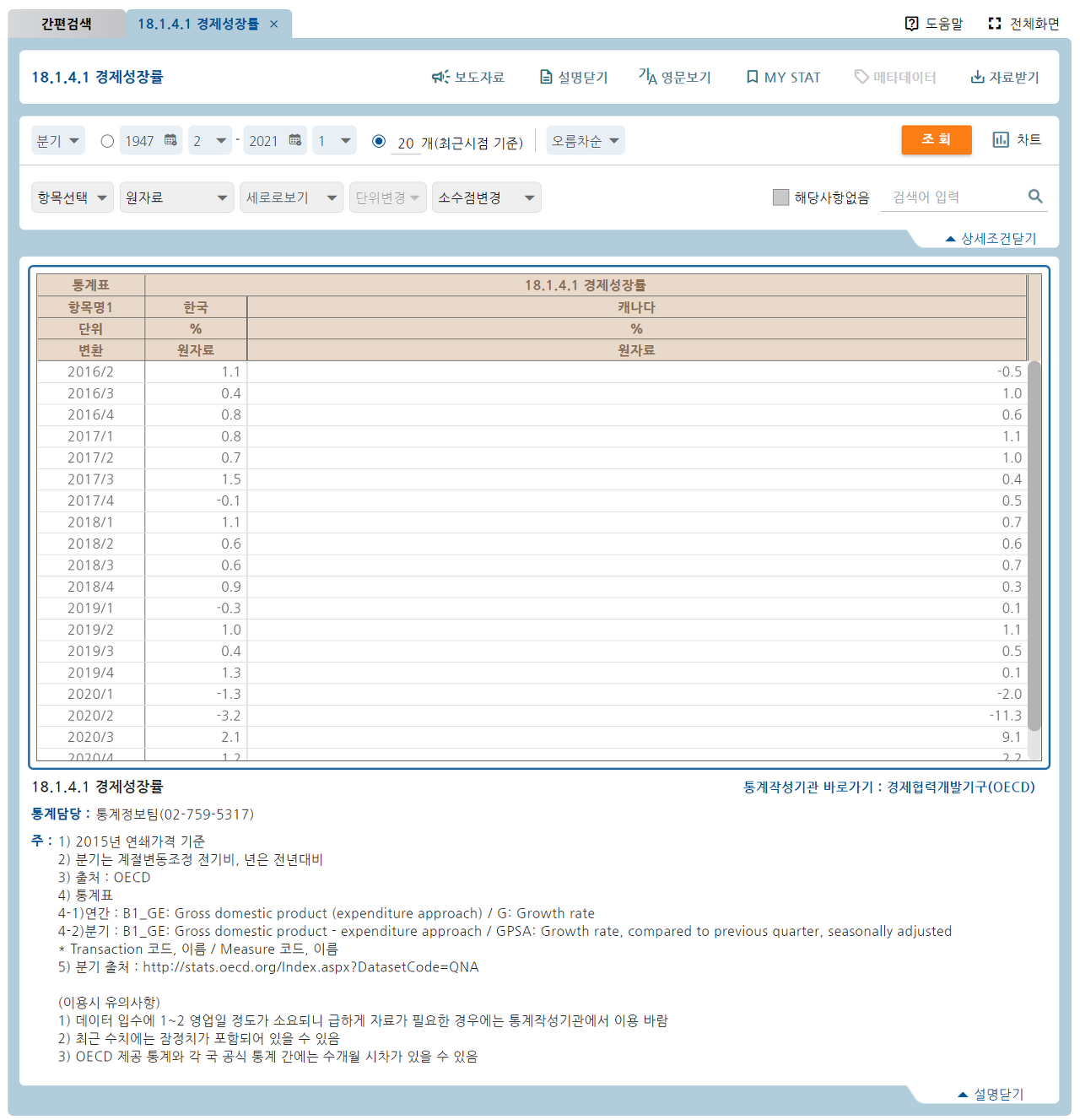This screenshot has width=1080, height=1120.
Task: Follow the 경제협력개발기구(OECD) link
Action: click(960, 787)
